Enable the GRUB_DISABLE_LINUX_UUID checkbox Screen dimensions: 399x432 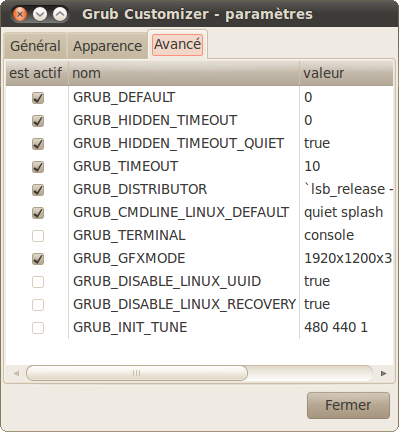[x=38, y=282]
